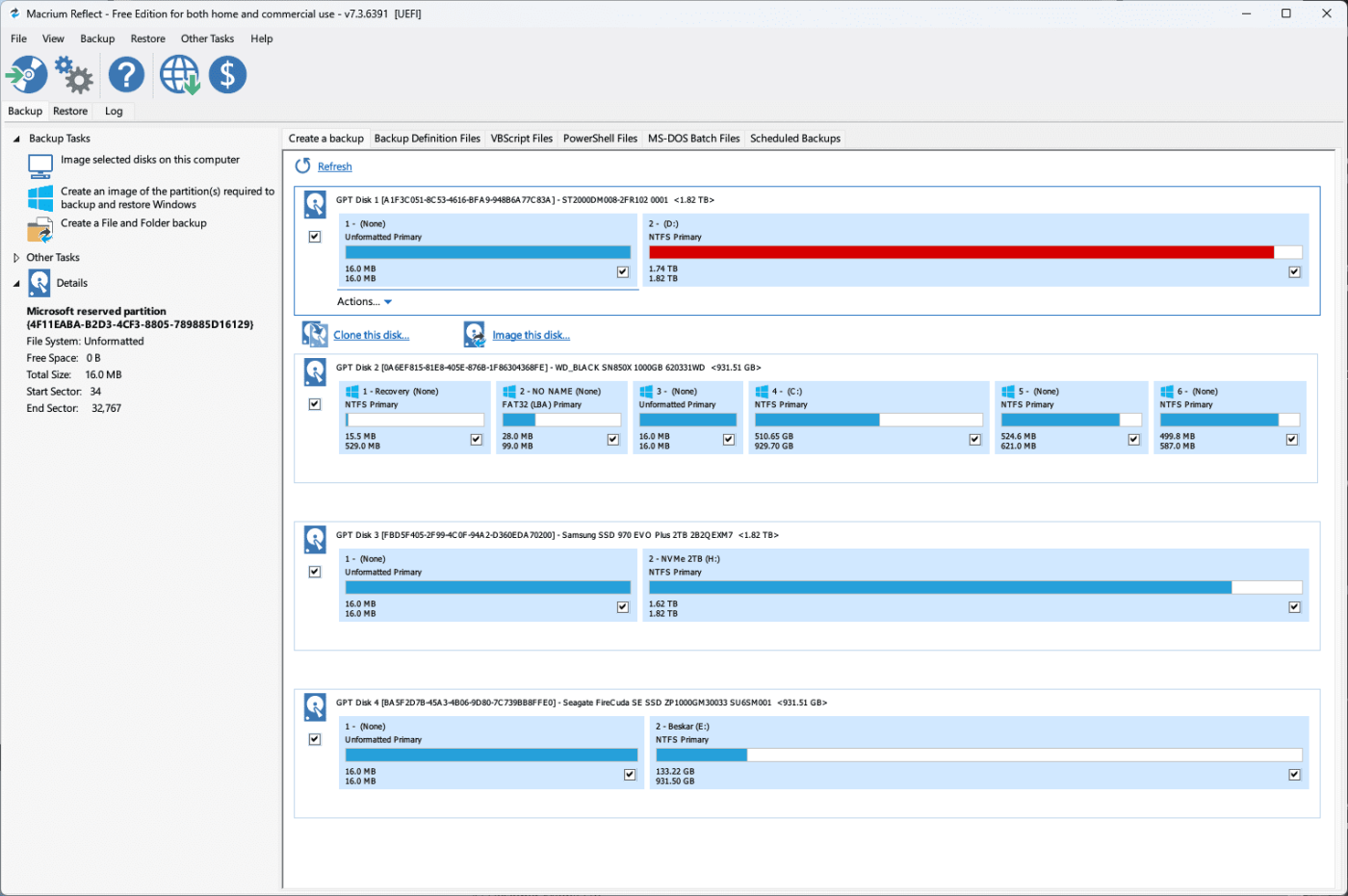Click the Image this disk link
The height and width of the screenshot is (896, 1348).
[531, 335]
